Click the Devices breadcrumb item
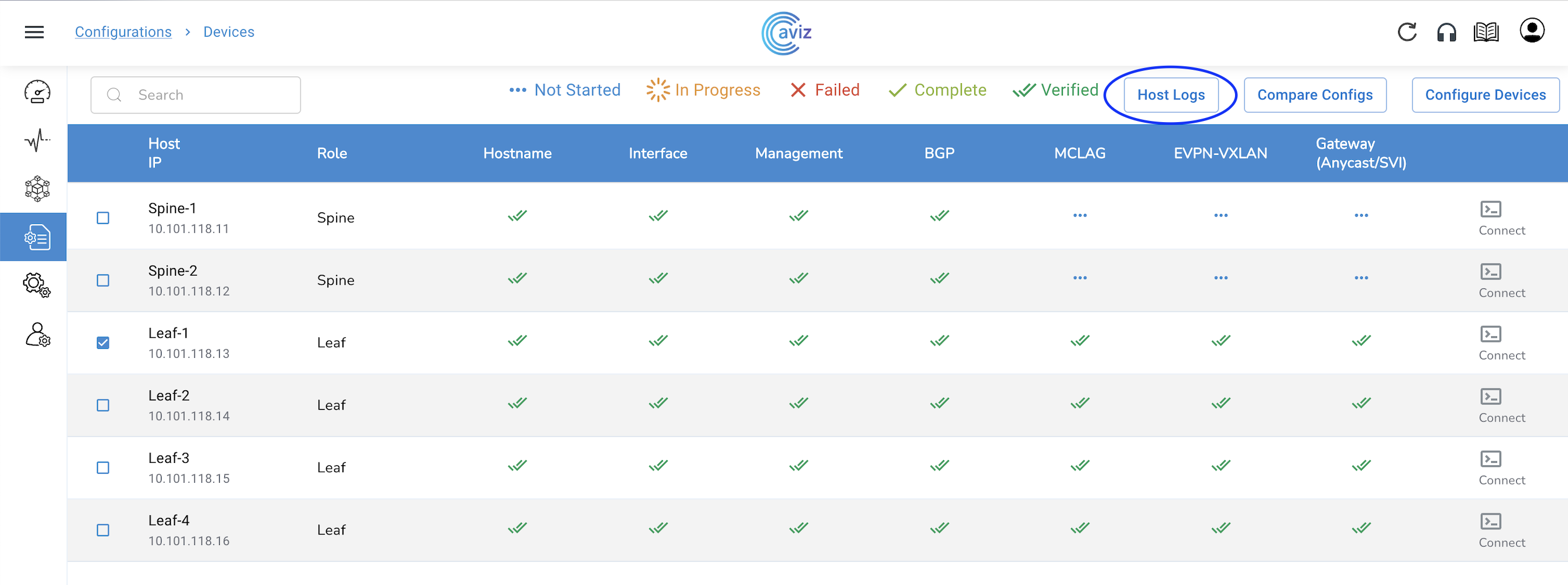The width and height of the screenshot is (1568, 585). [228, 32]
